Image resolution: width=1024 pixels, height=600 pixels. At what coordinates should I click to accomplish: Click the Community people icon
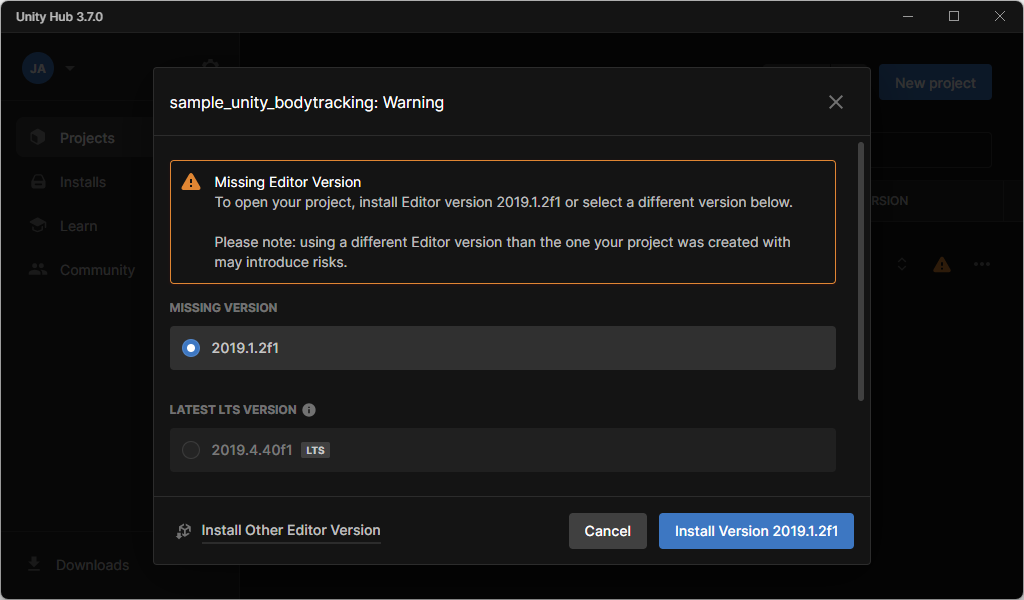38,269
